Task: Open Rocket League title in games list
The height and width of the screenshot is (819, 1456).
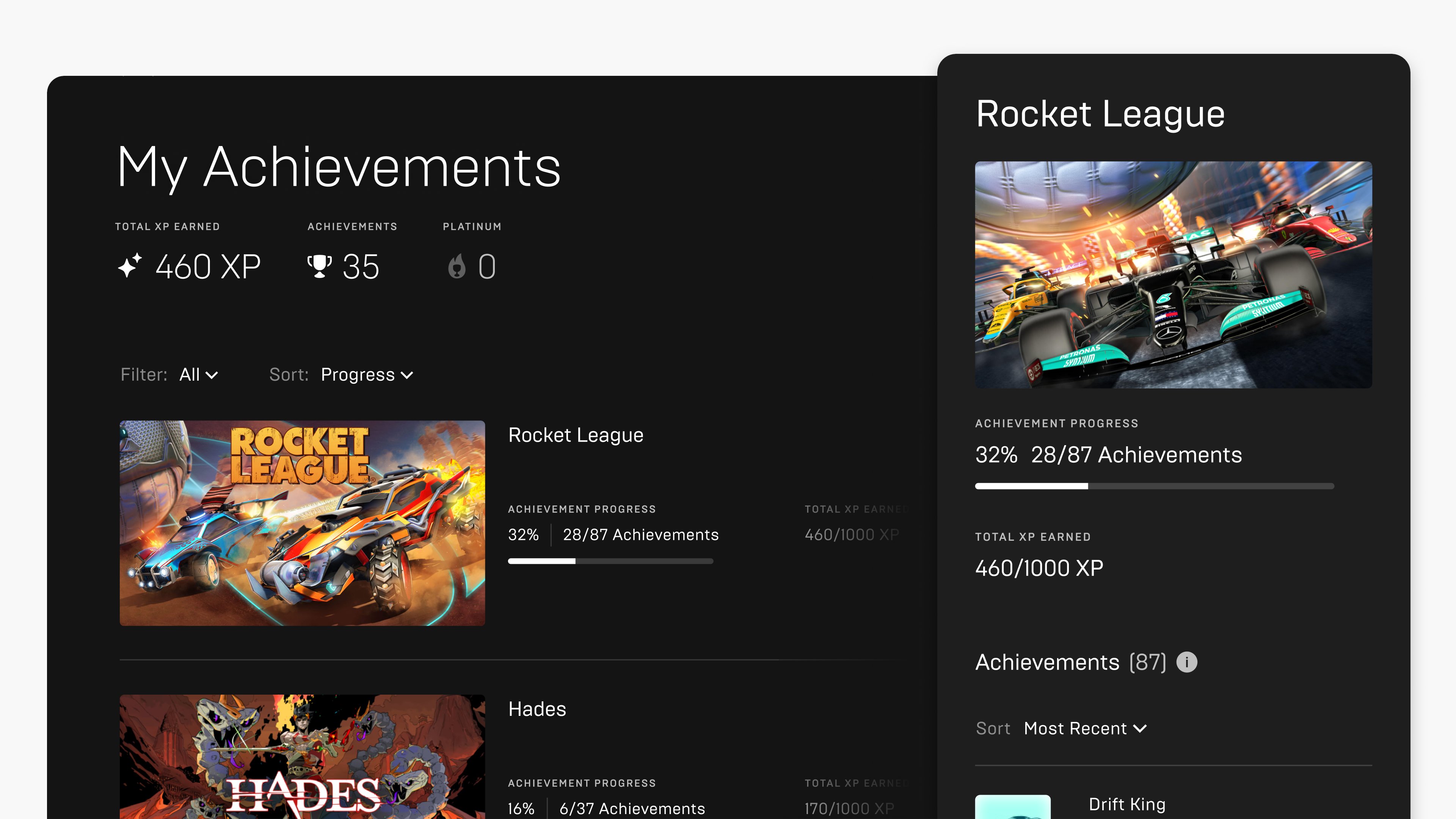Action: click(576, 435)
